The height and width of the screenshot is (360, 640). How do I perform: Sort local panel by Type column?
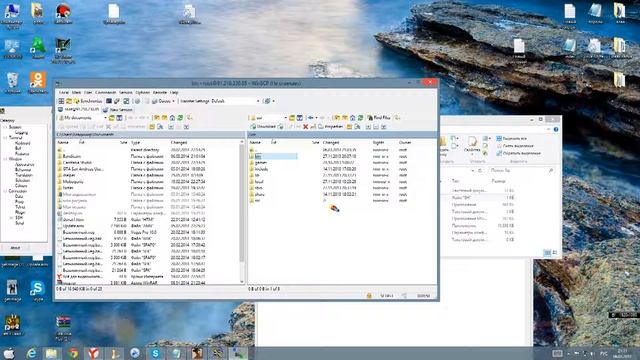pos(136,142)
